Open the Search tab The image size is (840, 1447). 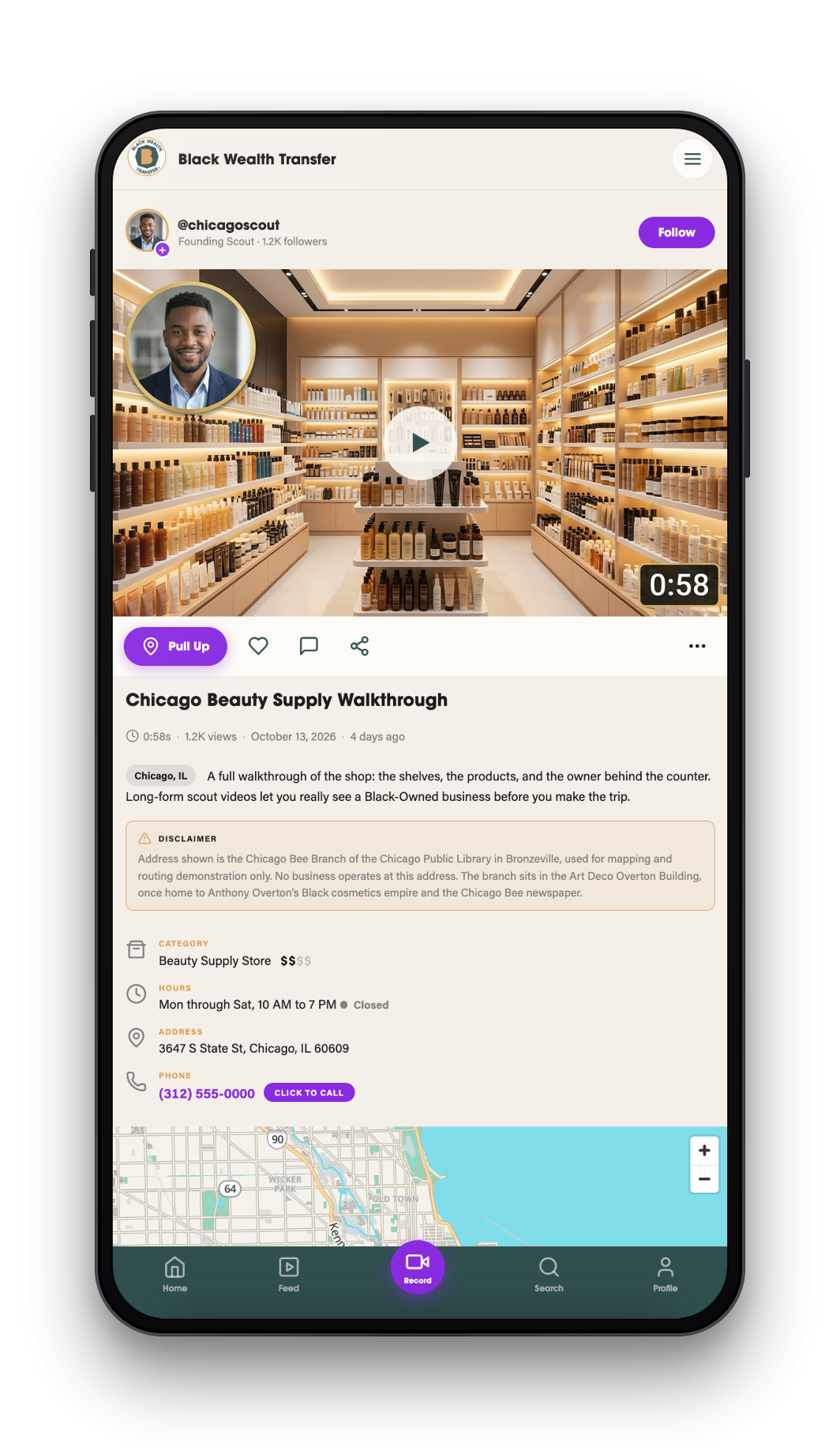click(549, 1274)
